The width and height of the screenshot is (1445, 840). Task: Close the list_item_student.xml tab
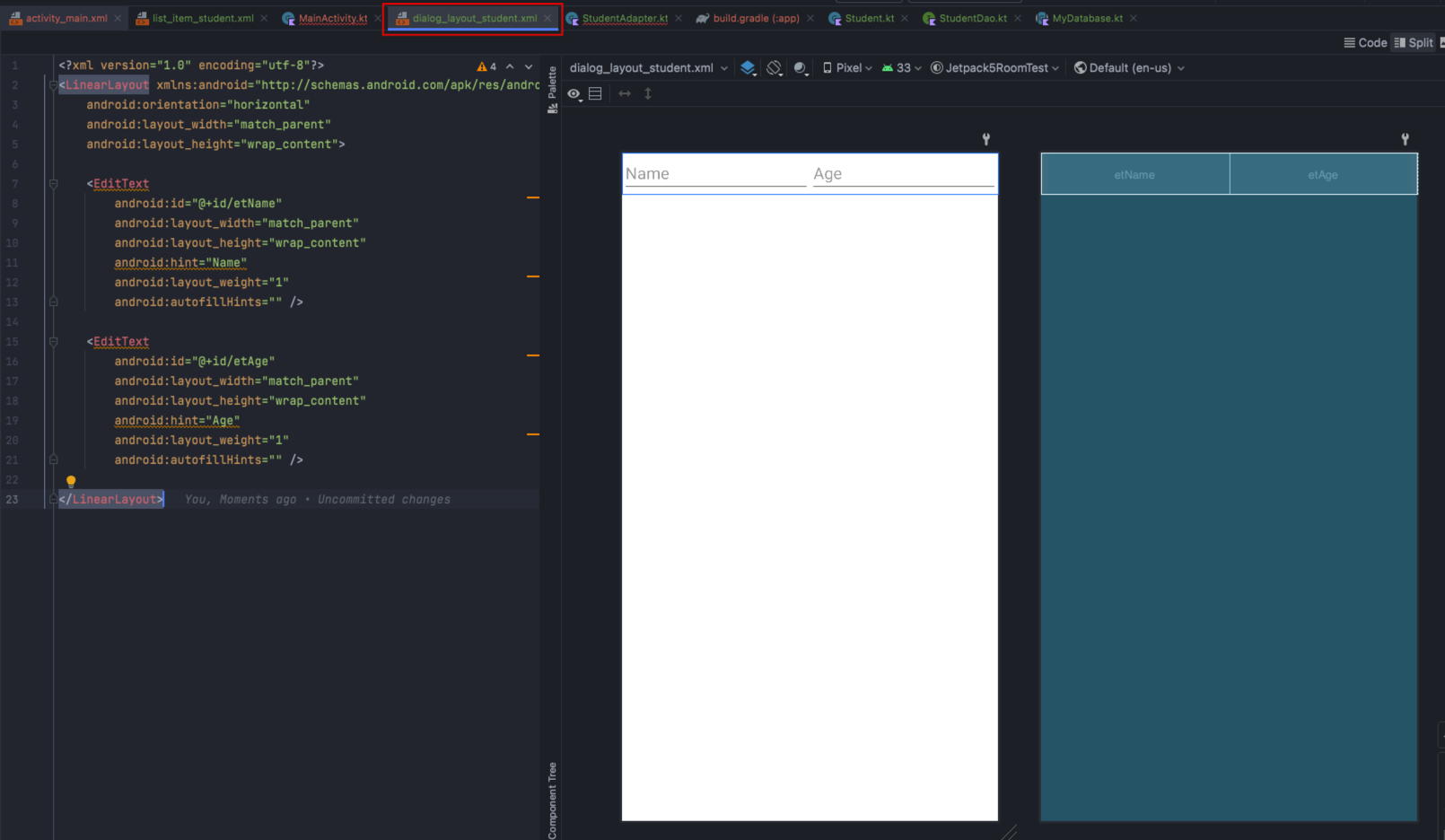click(264, 18)
